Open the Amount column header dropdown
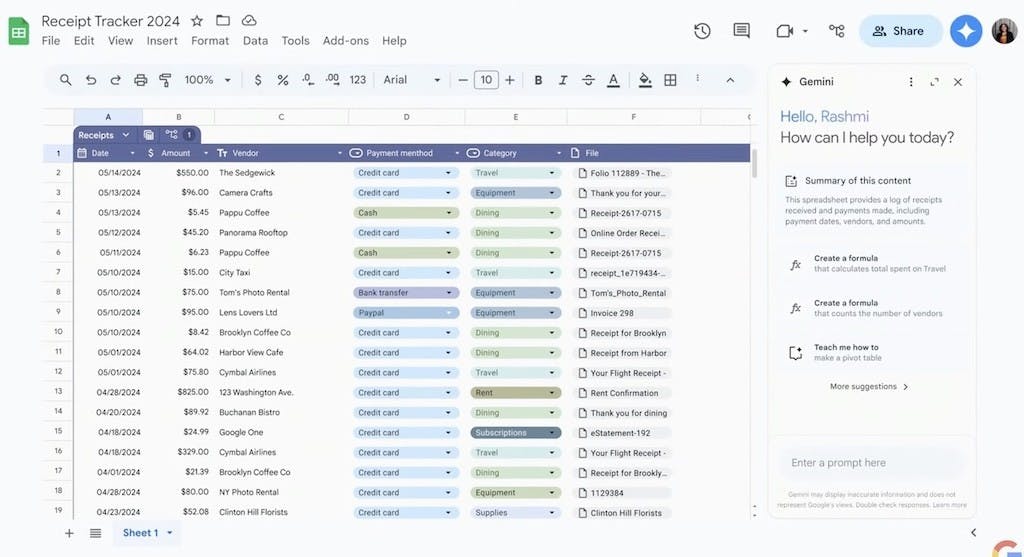The width and height of the screenshot is (1024, 557). [x=205, y=153]
